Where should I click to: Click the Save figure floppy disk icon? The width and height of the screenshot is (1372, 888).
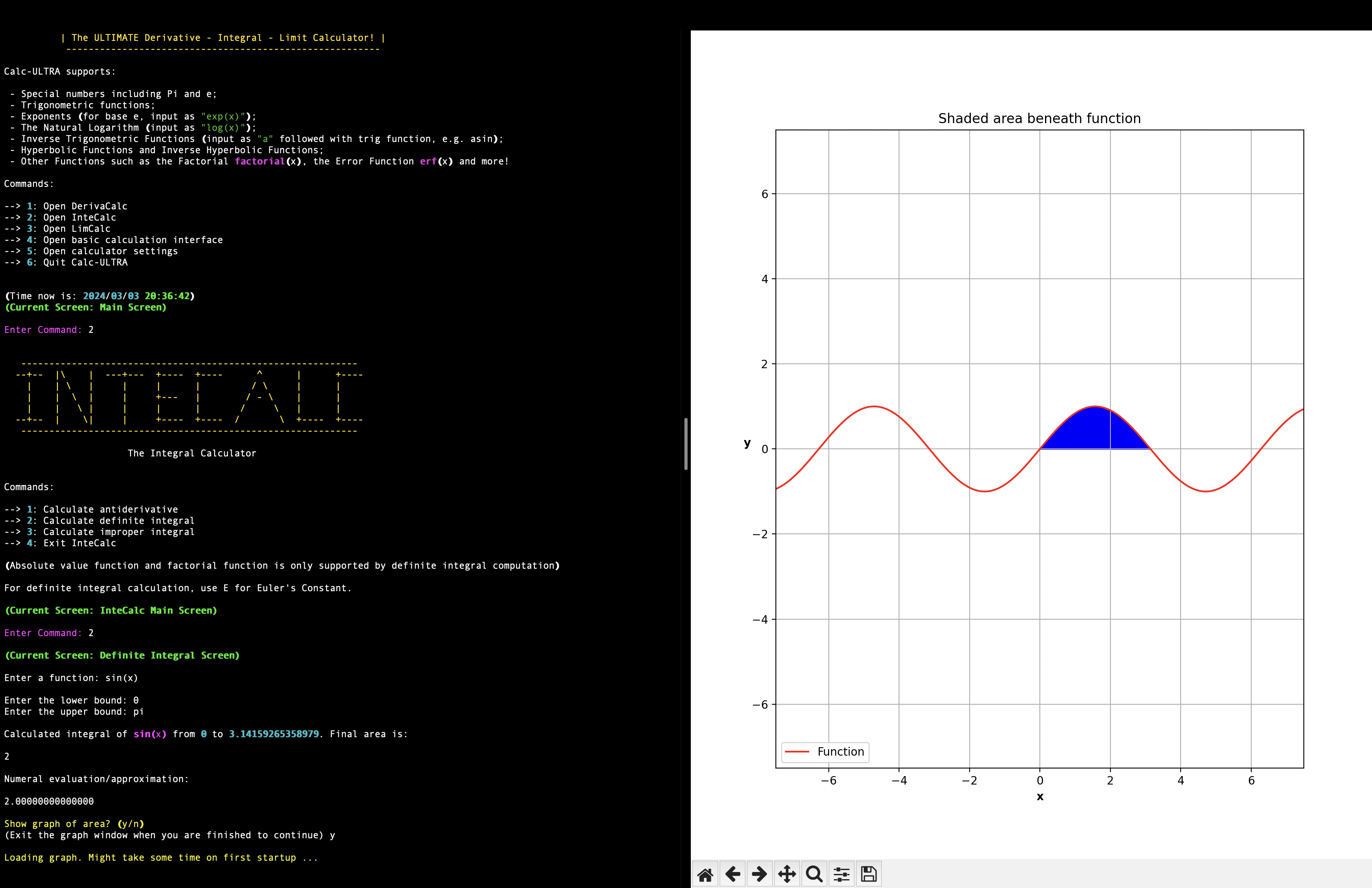pos(868,874)
